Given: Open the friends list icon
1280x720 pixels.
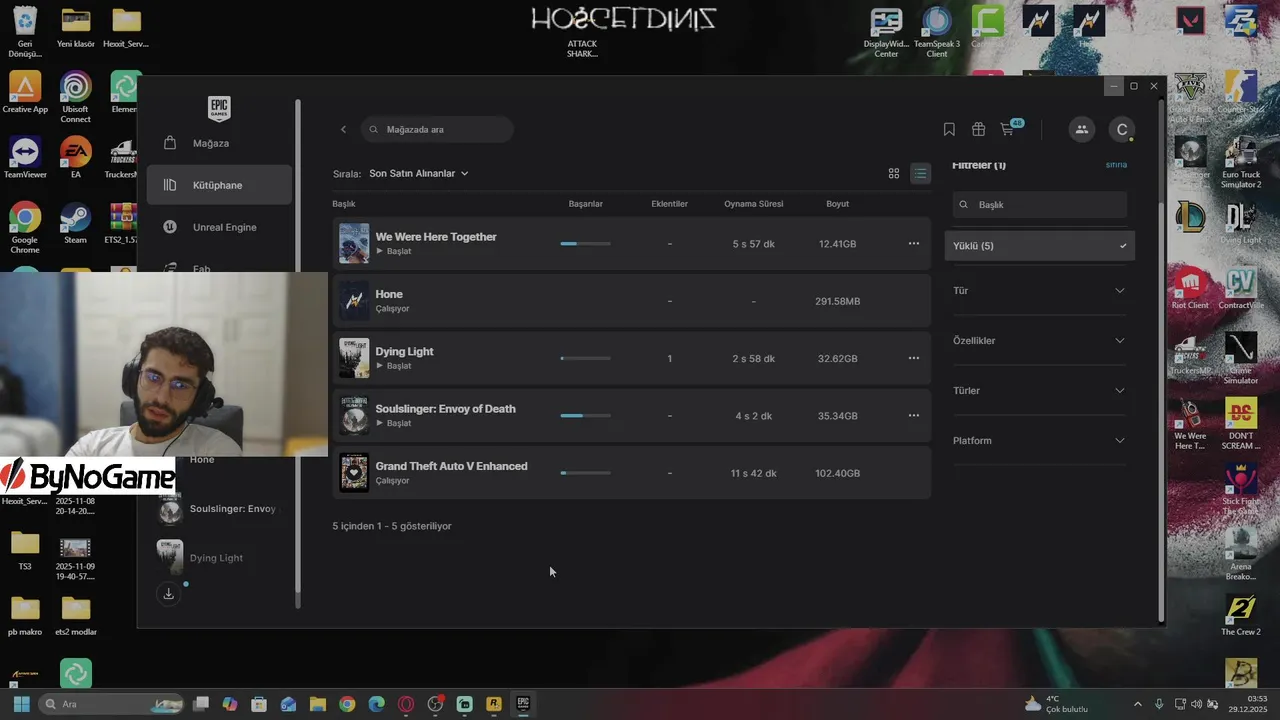Looking at the screenshot, I should (1081, 129).
